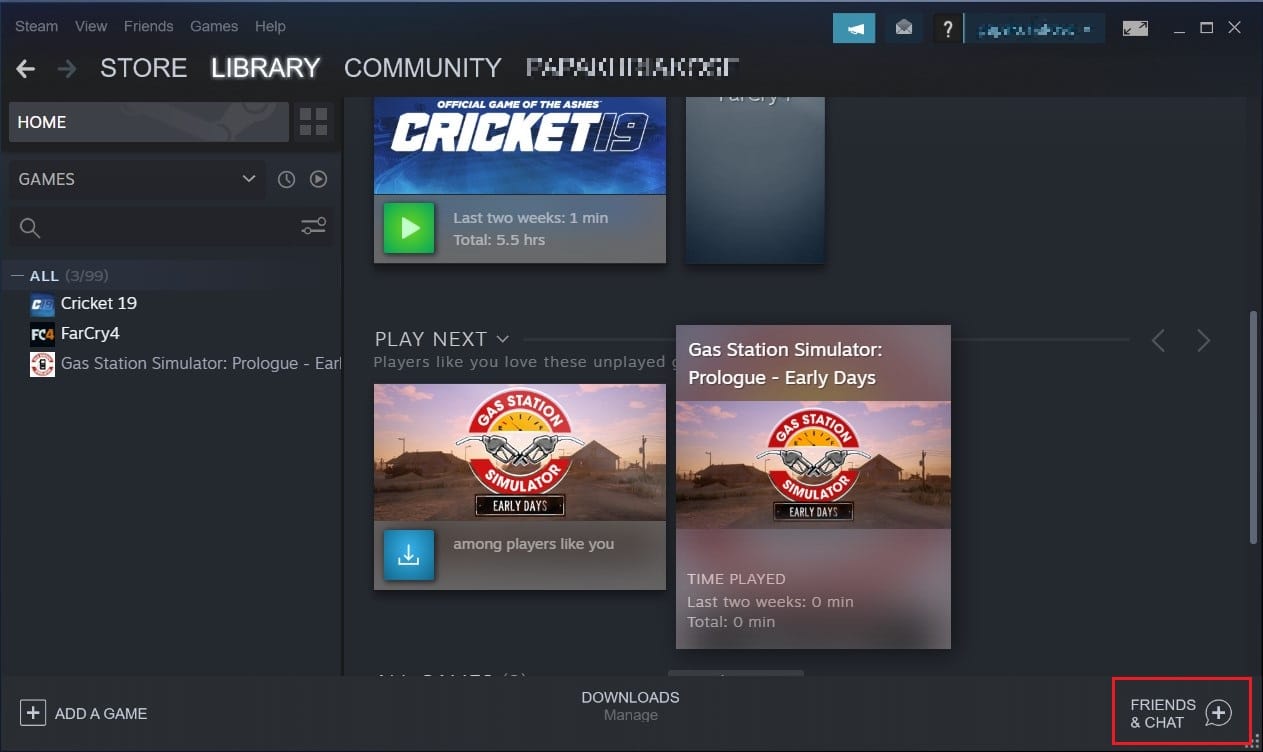Image resolution: width=1263 pixels, height=752 pixels.
Task: Click Manage under DOWNLOADS
Action: (x=630, y=717)
